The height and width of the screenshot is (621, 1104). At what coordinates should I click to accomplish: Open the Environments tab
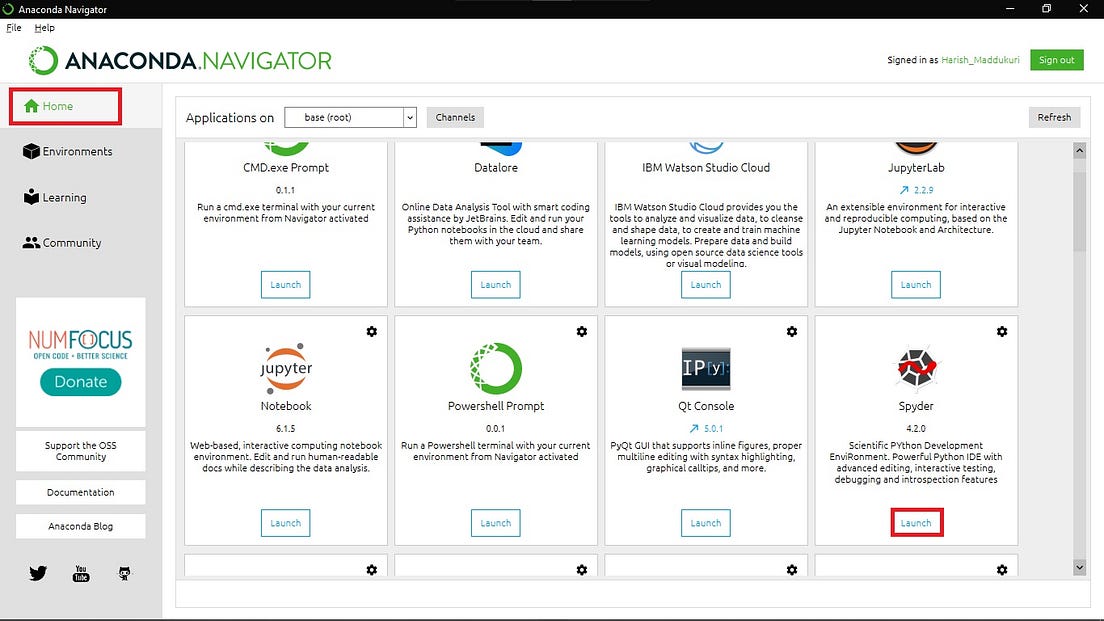click(x=68, y=151)
